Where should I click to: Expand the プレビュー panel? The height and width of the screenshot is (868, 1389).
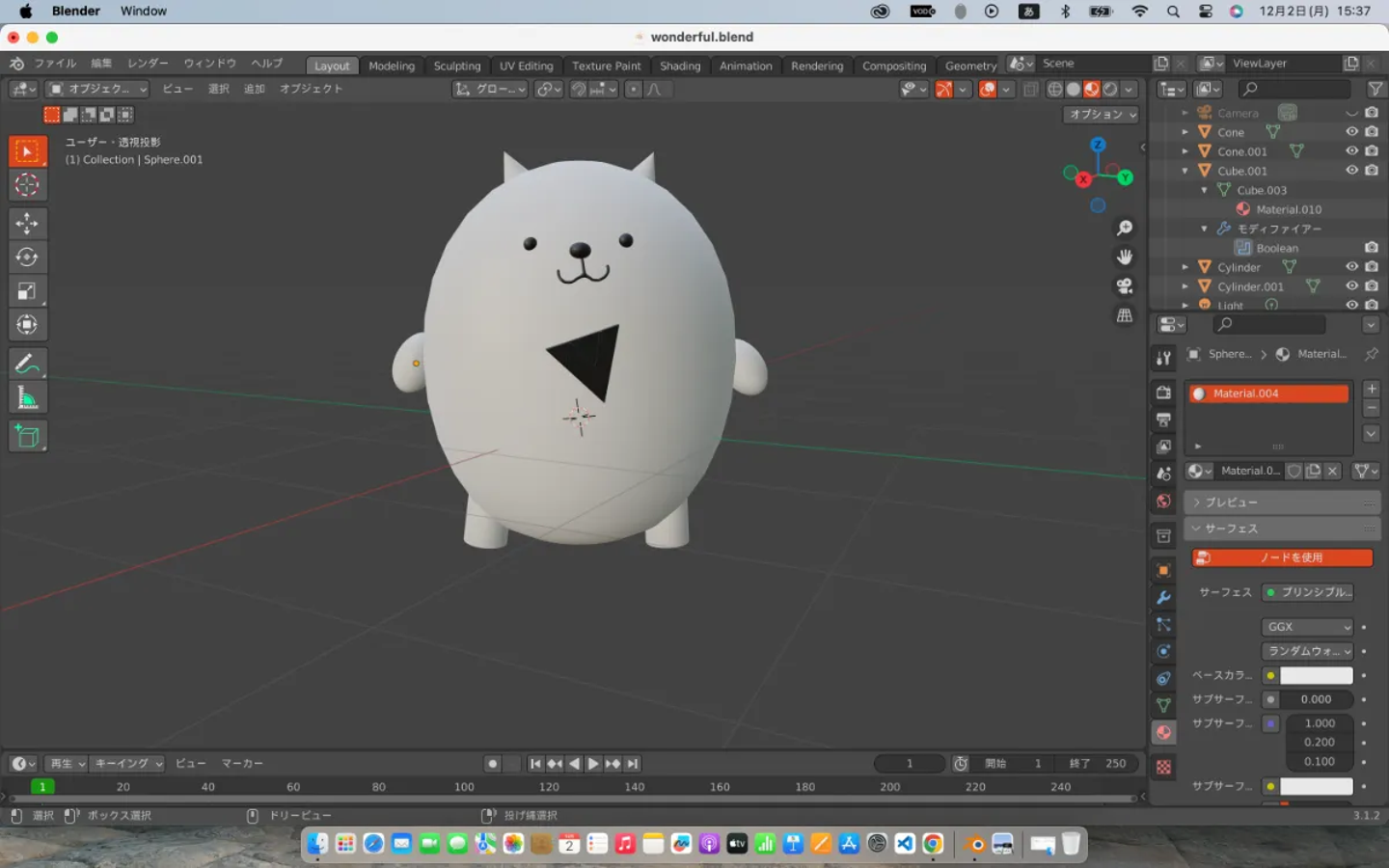click(x=1231, y=502)
